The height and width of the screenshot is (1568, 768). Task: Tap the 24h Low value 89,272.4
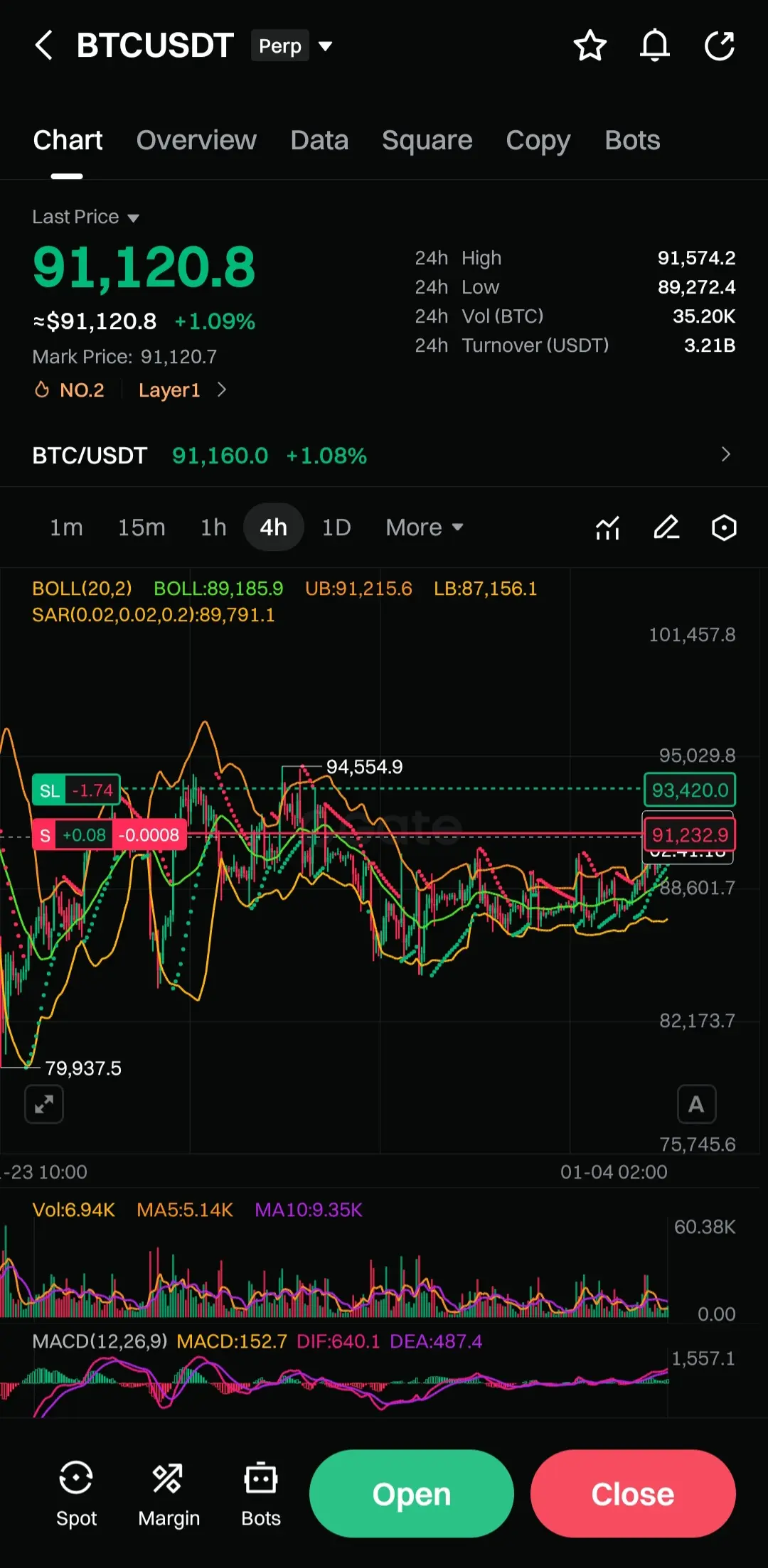tap(696, 287)
